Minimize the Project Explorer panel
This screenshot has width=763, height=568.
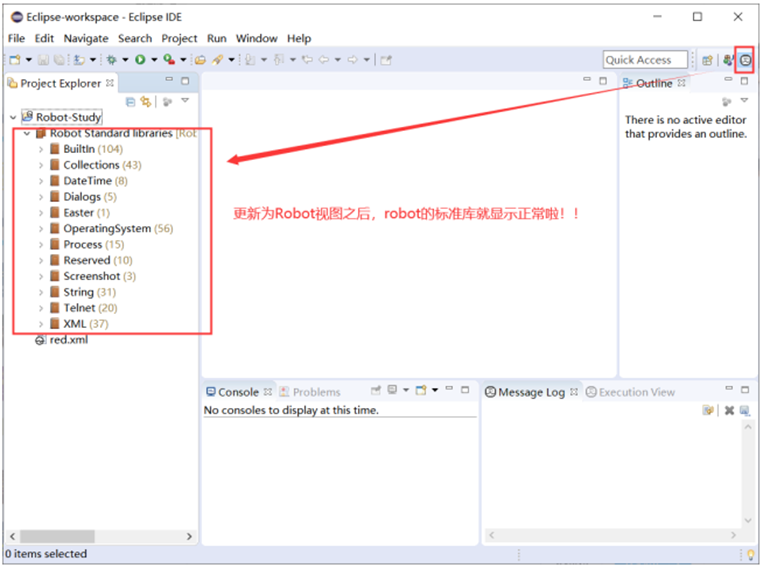pos(169,79)
